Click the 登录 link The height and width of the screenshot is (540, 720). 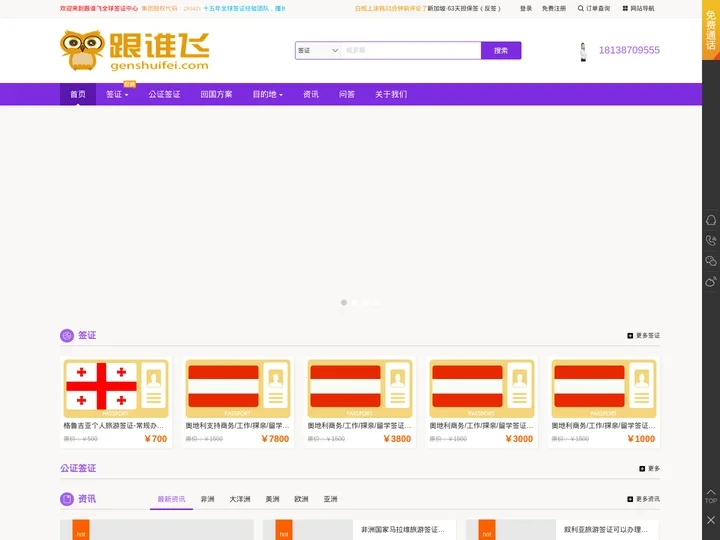coord(526,8)
